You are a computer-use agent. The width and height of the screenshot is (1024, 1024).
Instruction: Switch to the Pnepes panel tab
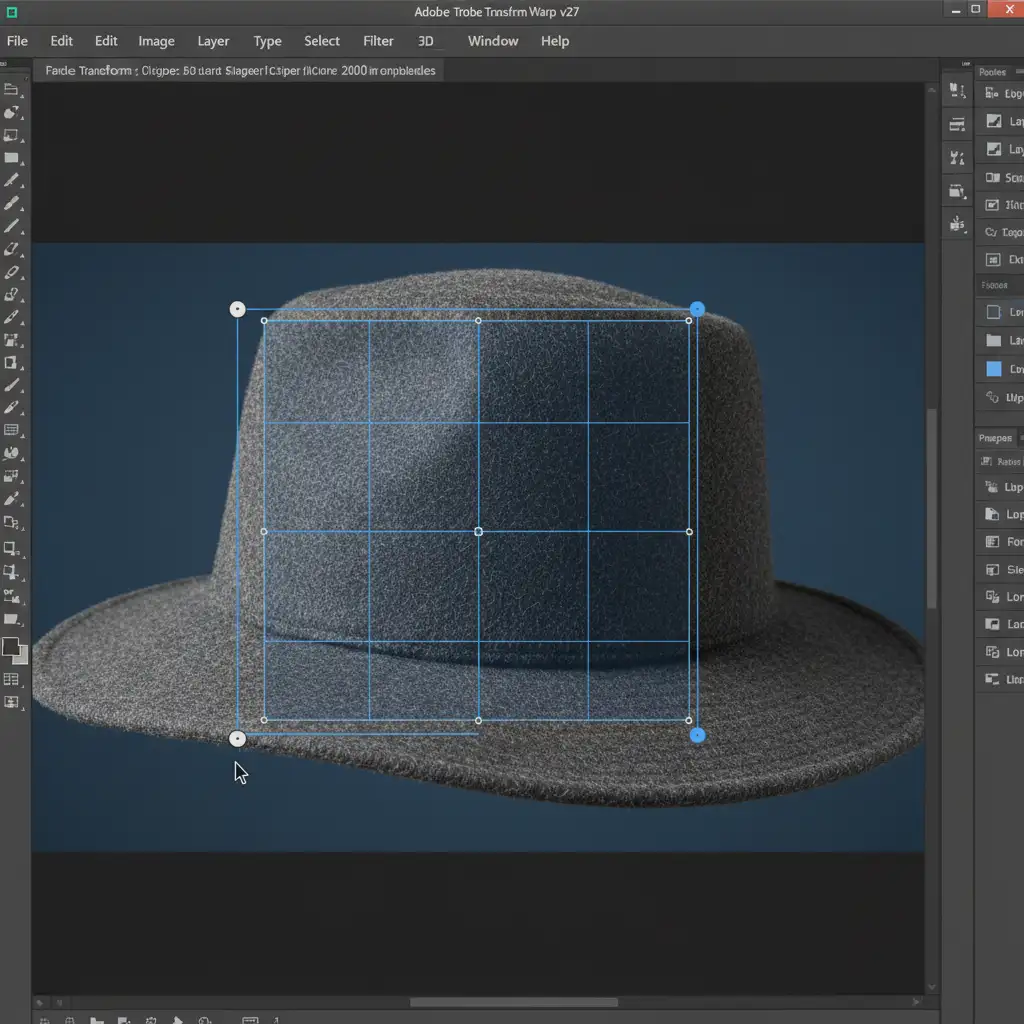[x=995, y=438]
